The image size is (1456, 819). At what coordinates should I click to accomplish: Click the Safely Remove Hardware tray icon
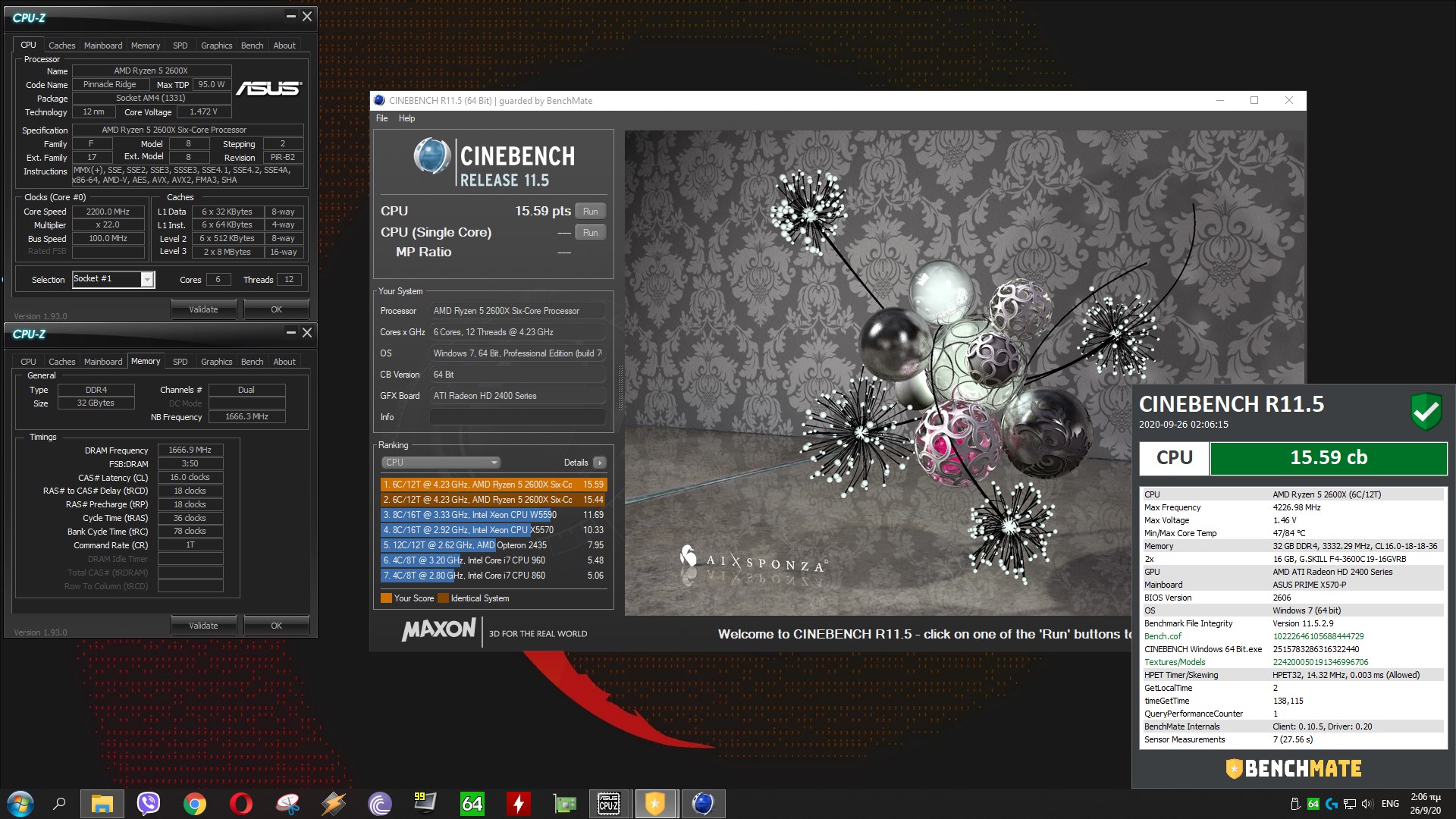click(x=1295, y=804)
